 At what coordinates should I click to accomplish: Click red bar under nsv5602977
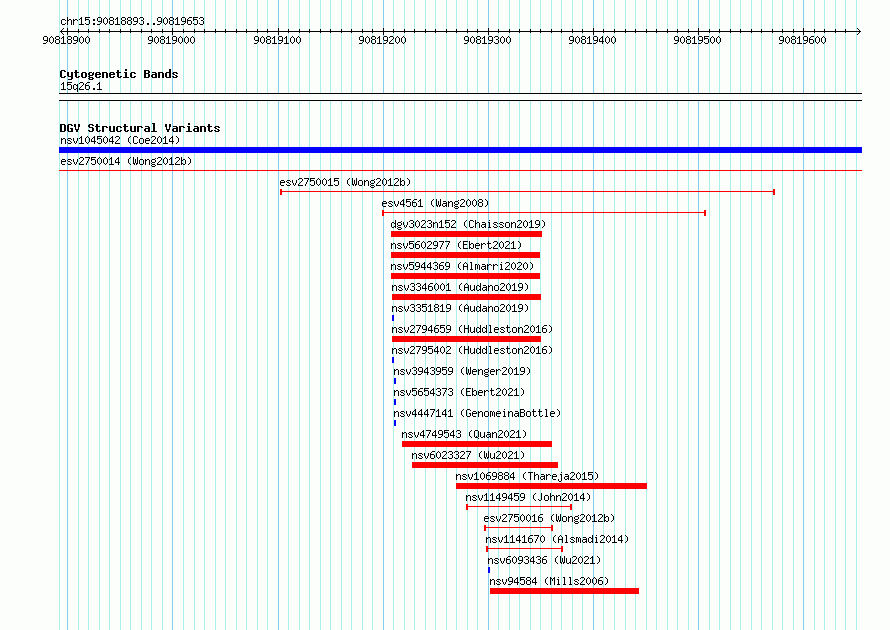coord(465,255)
